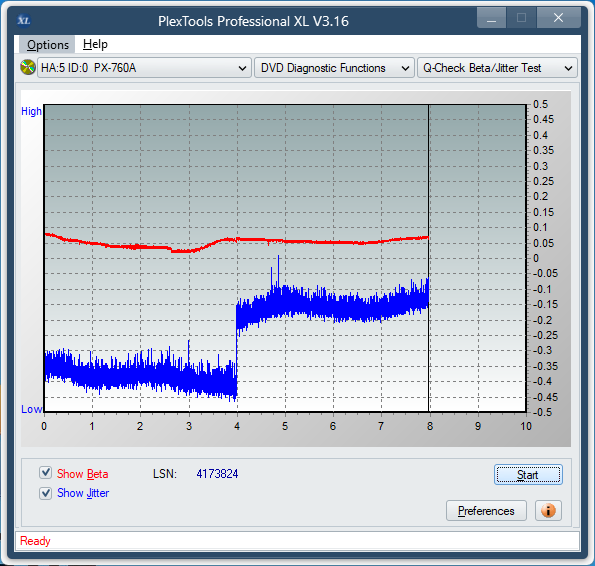Expand the Q-Check Beta/Jitter Test dropdown

click(x=497, y=68)
